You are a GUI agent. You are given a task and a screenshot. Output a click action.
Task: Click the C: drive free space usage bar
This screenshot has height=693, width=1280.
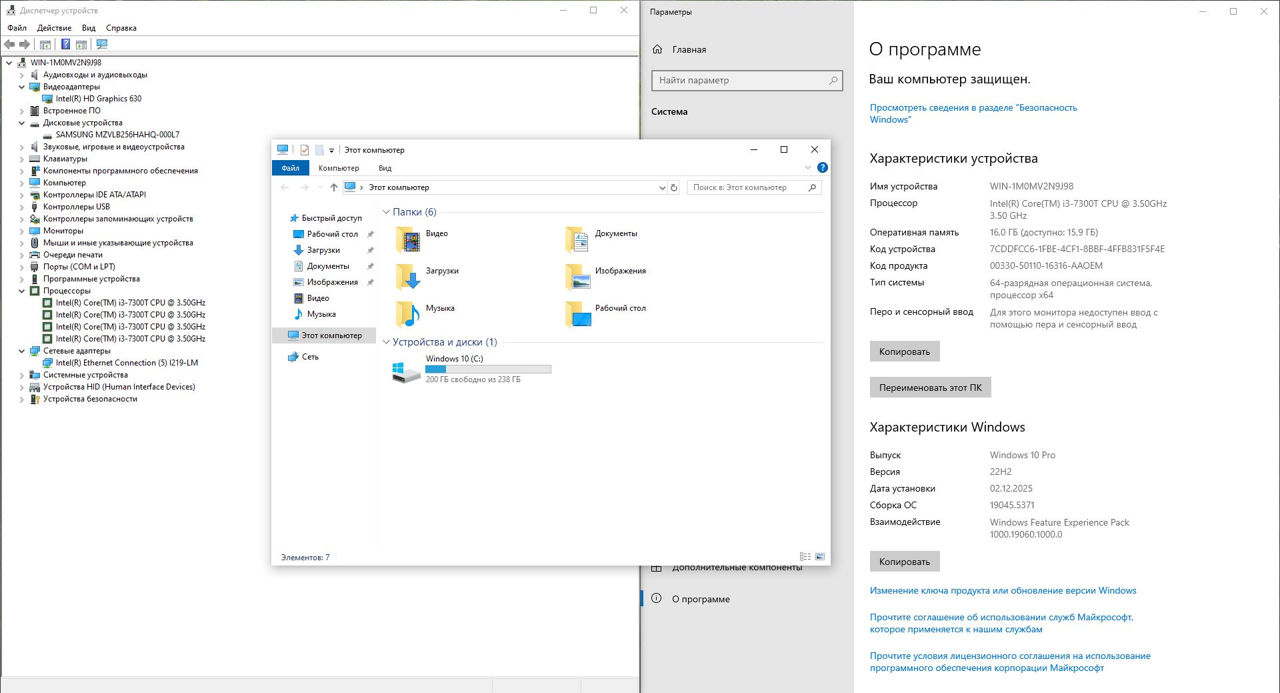(488, 369)
